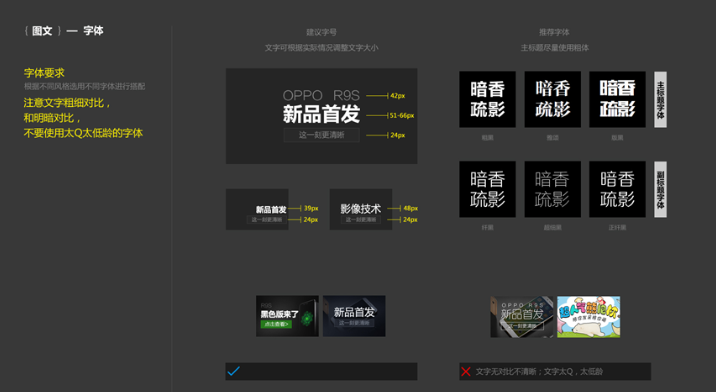
Task: Click the yellow 字体要求 heading
Action: tap(44, 73)
